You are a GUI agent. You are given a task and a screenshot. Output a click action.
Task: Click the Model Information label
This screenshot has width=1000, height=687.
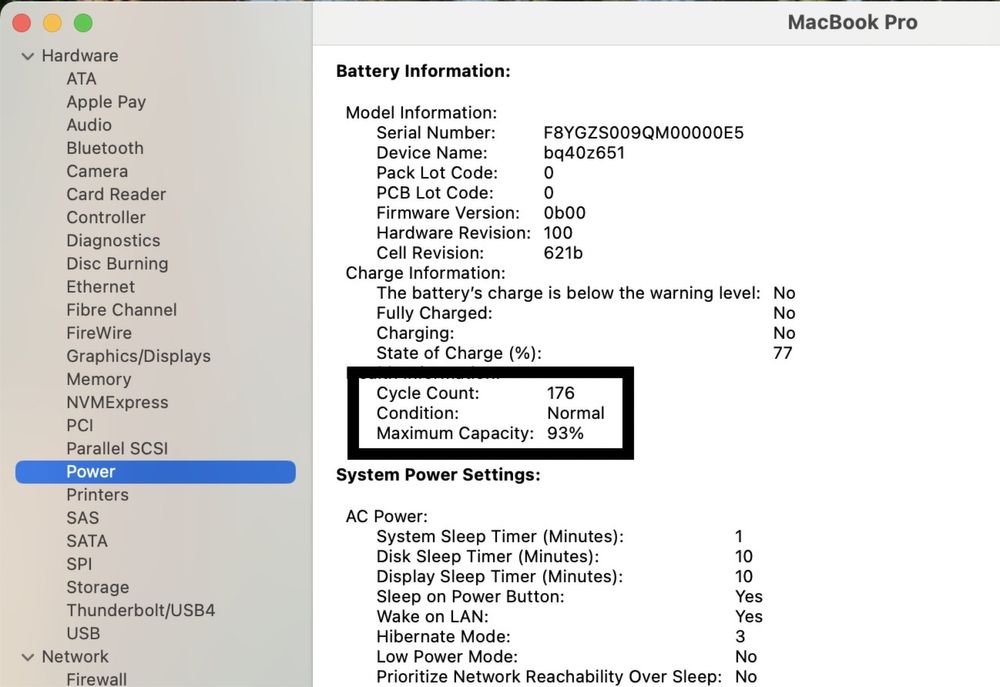point(422,113)
